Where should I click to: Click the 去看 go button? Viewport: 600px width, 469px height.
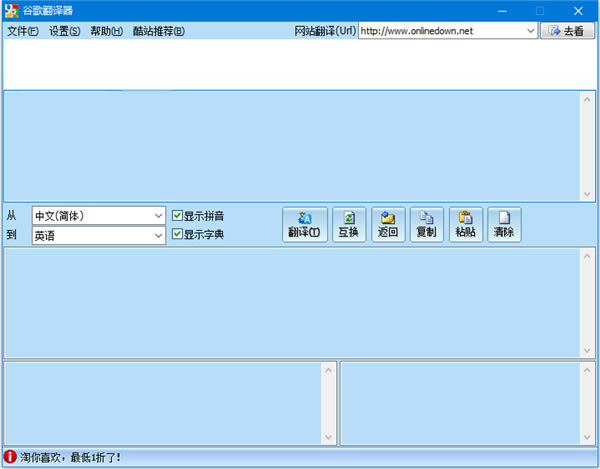click(567, 31)
